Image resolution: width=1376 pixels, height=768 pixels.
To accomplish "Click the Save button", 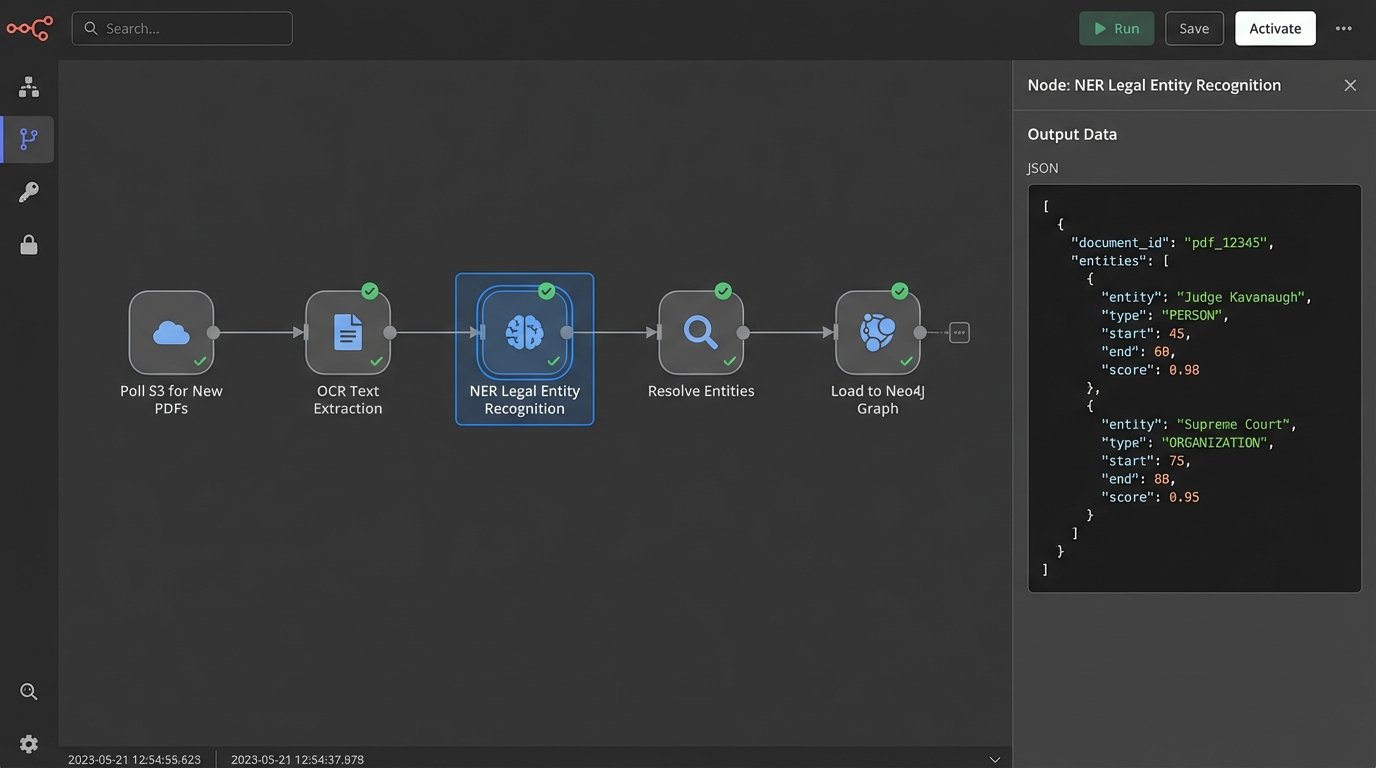I will click(x=1194, y=28).
